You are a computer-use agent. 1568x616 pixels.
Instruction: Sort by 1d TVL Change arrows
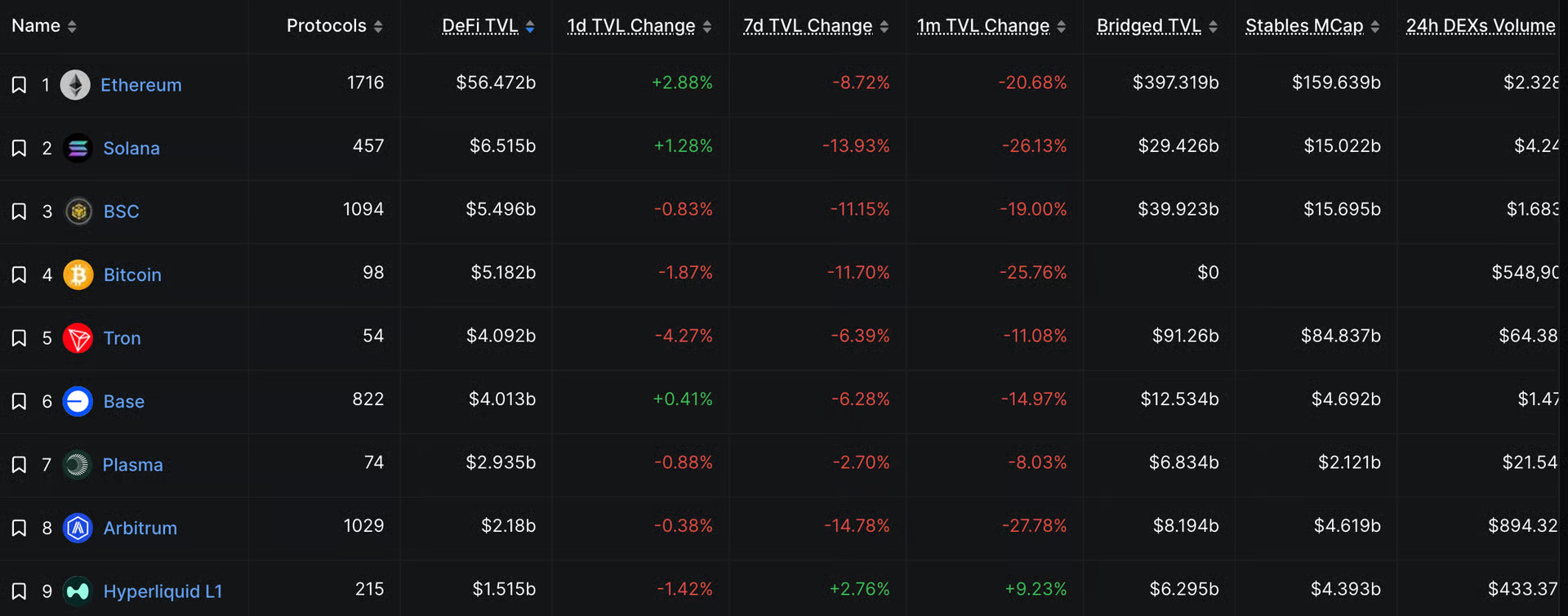point(707,27)
